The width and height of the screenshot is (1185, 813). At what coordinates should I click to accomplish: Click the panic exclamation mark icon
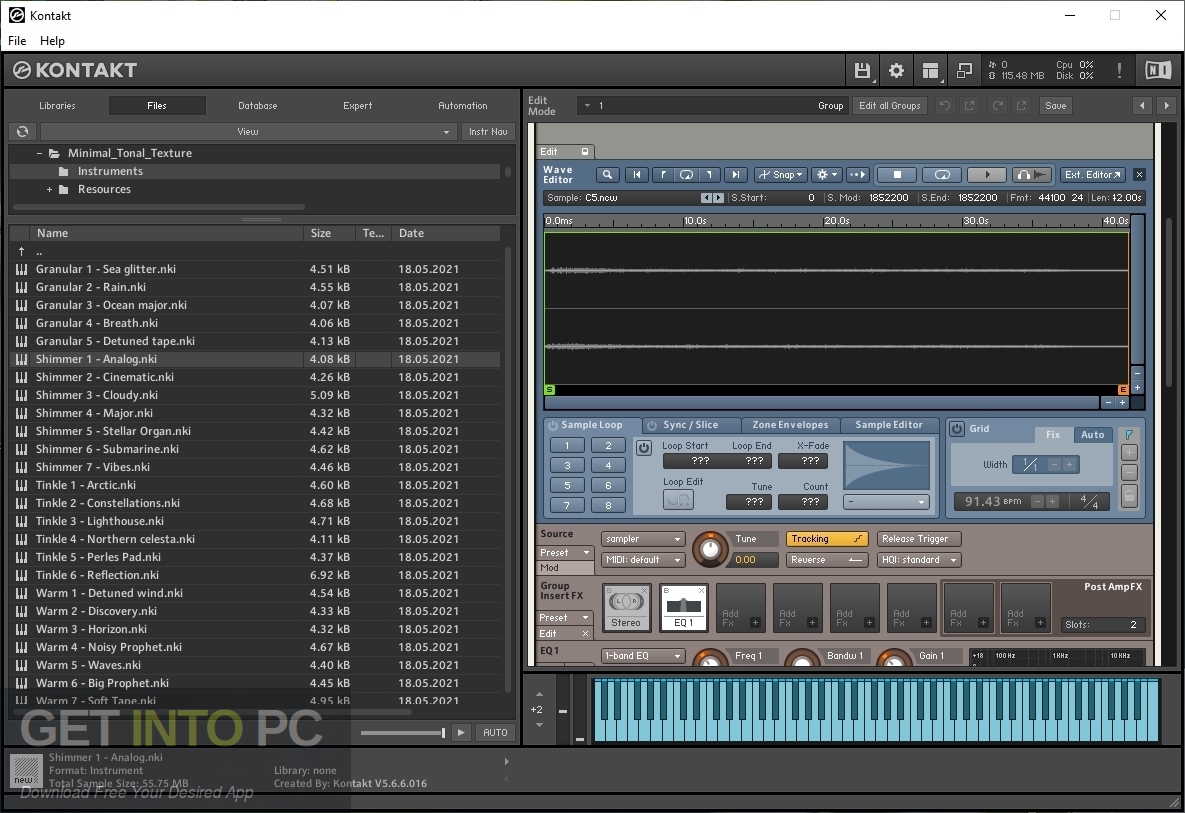(1118, 70)
